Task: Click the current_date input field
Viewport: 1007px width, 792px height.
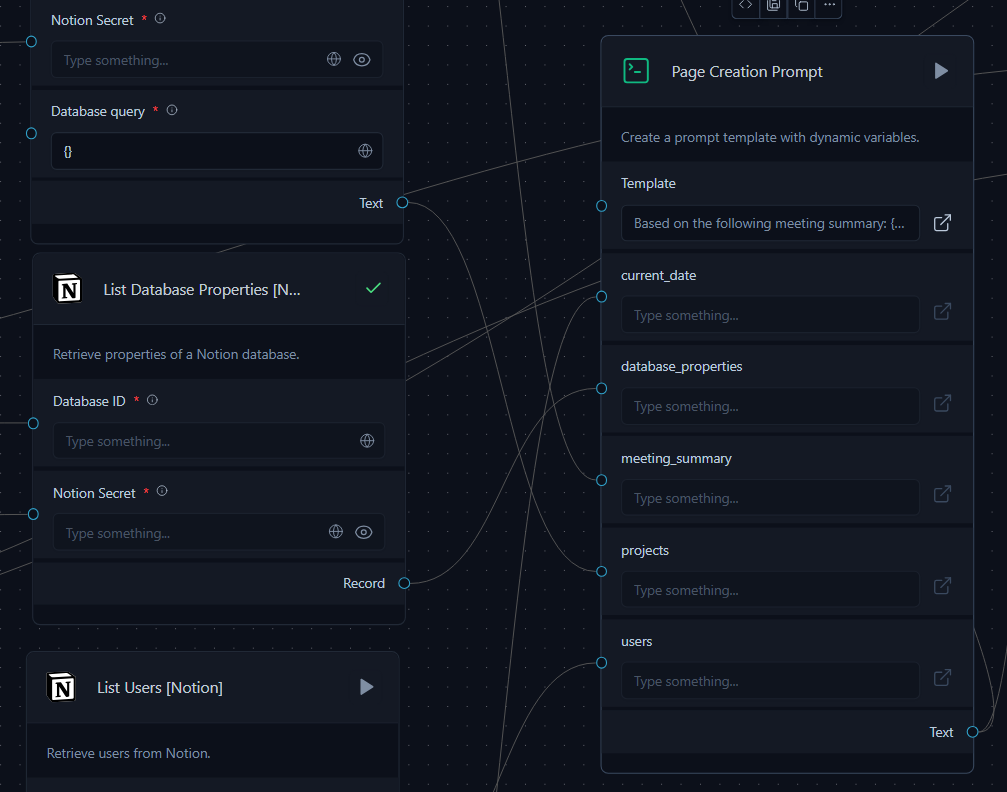Action: pyautogui.click(x=770, y=315)
